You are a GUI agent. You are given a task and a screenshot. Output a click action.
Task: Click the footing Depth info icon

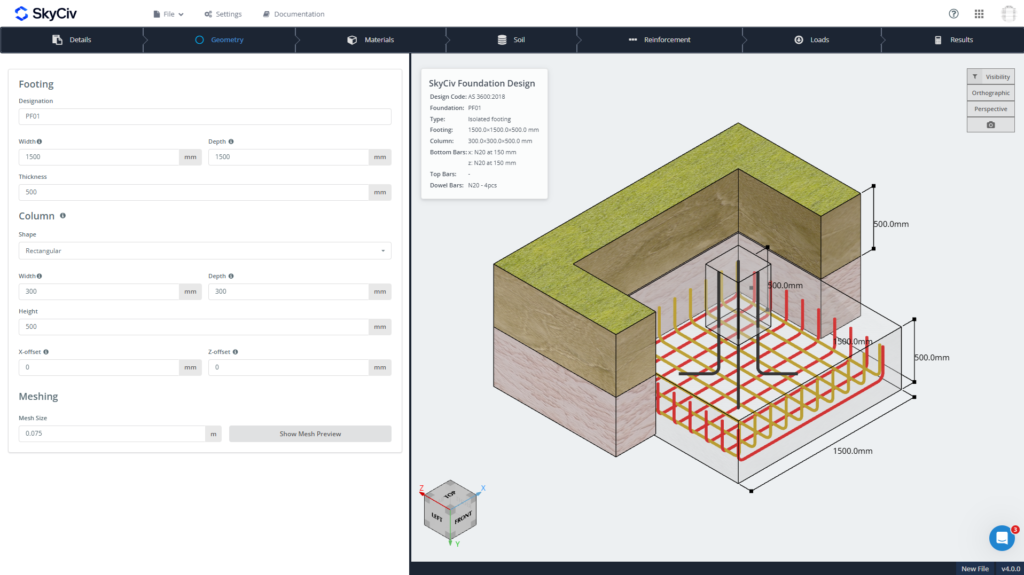click(x=231, y=141)
